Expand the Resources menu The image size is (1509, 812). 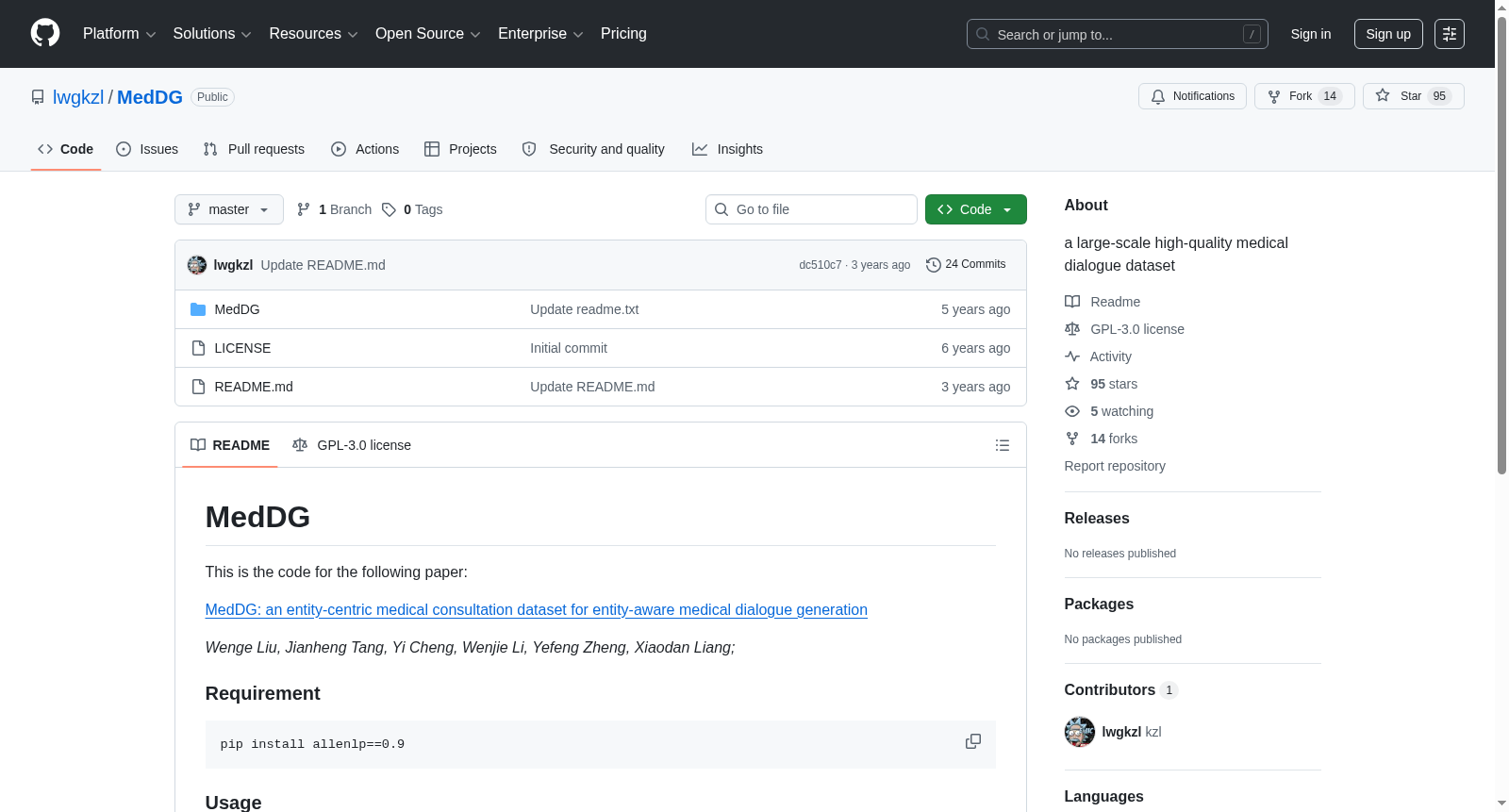pos(313,34)
